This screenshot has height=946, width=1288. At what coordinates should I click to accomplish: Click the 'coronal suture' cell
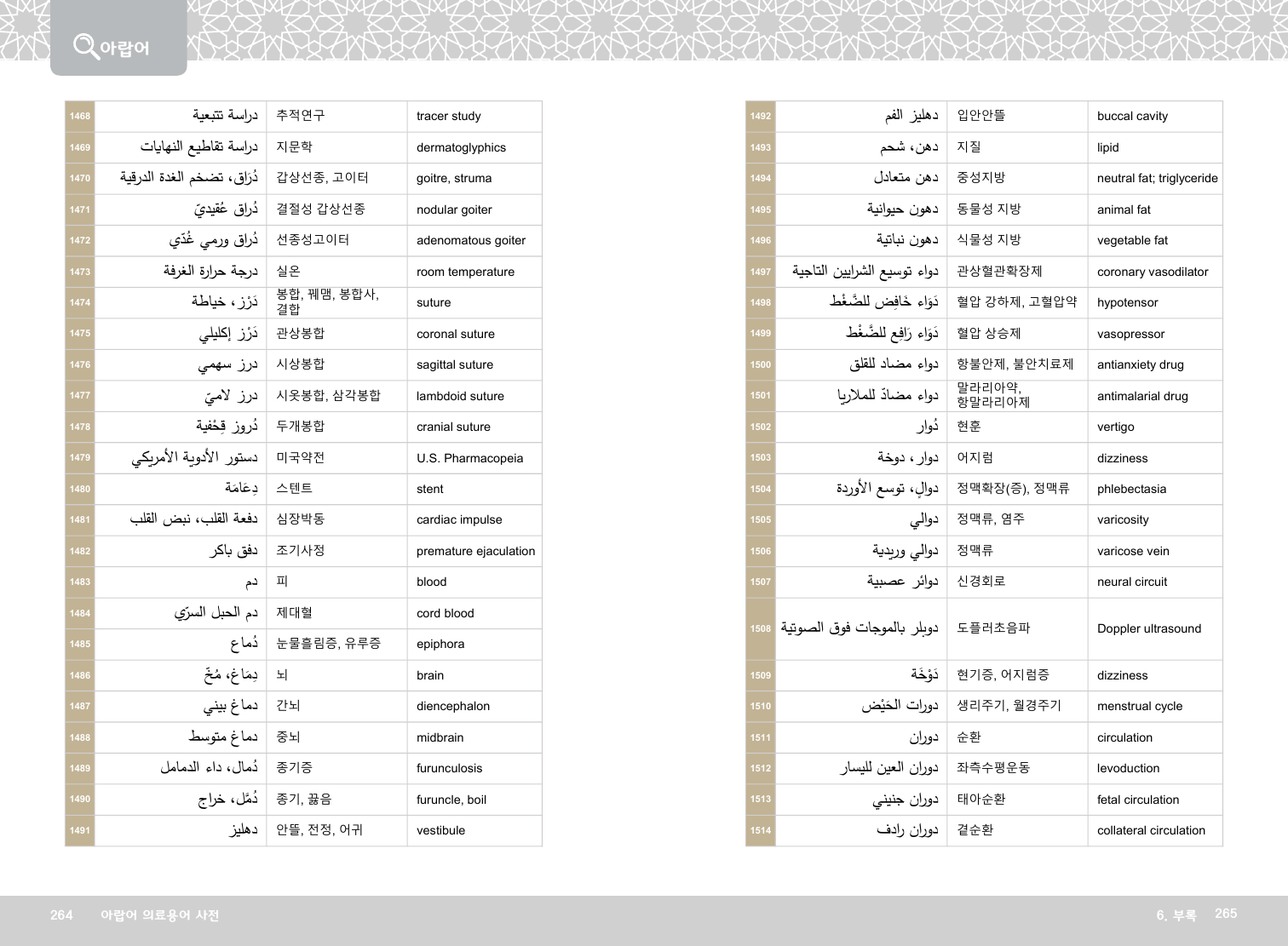point(455,334)
